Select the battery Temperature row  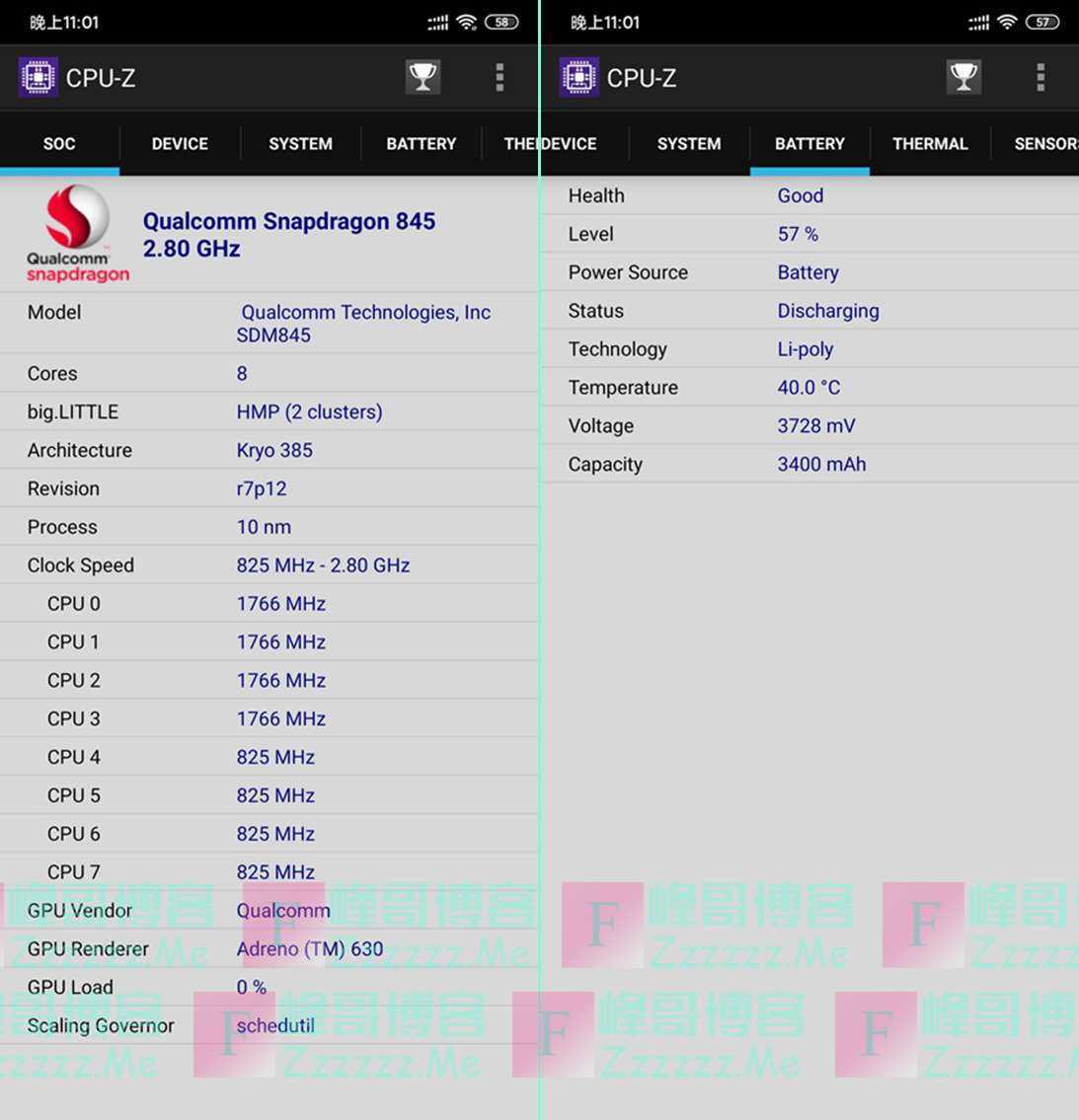809,388
